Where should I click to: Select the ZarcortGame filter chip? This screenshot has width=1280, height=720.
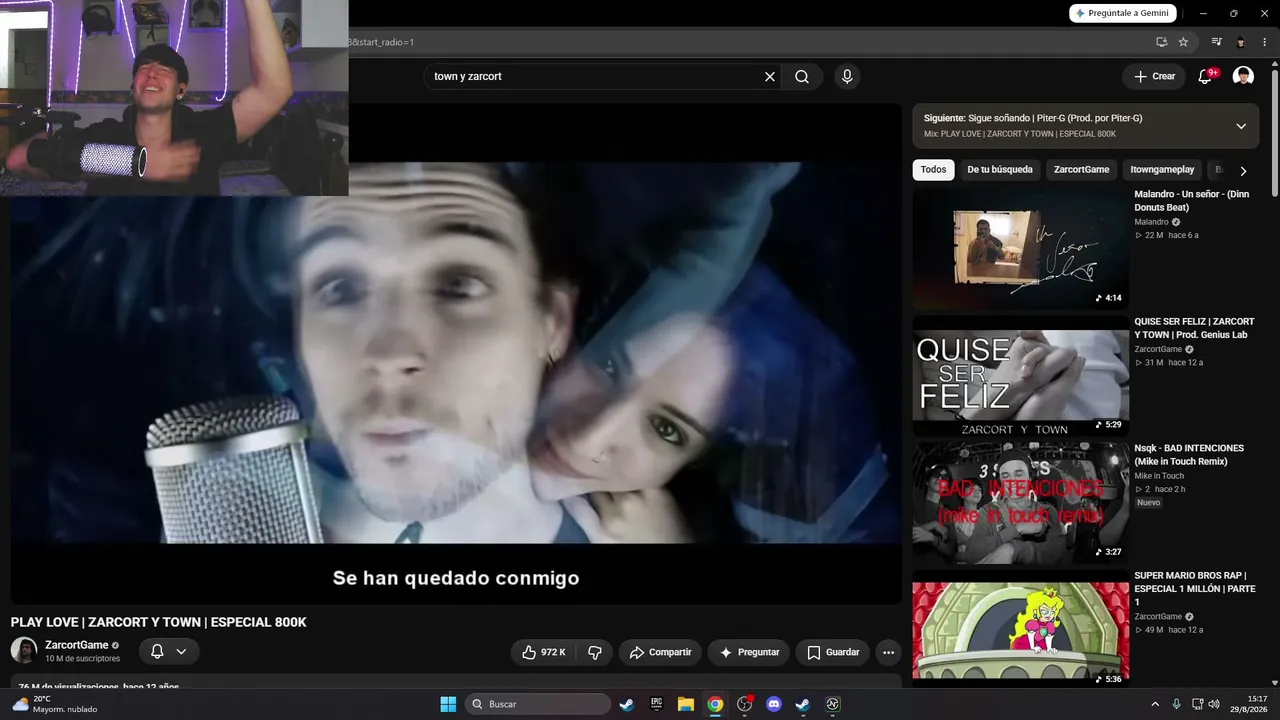(x=1081, y=170)
